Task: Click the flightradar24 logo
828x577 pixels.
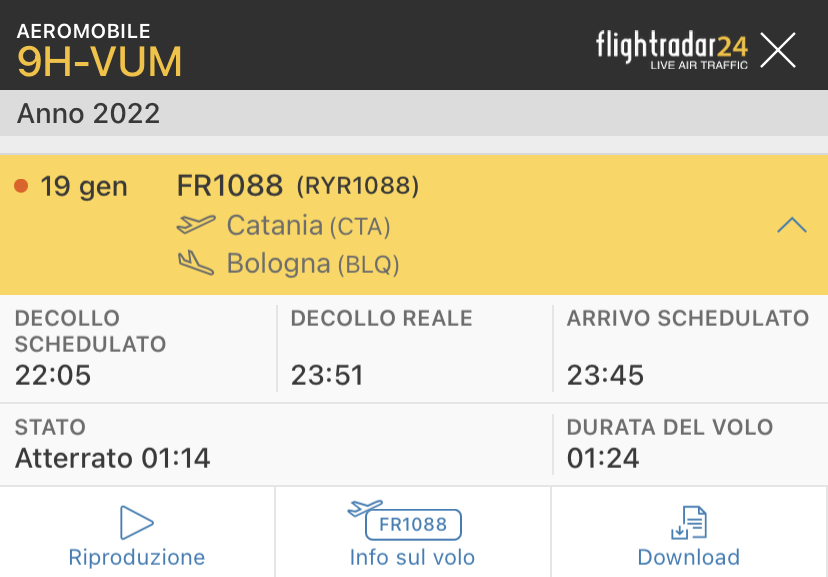Action: [671, 49]
